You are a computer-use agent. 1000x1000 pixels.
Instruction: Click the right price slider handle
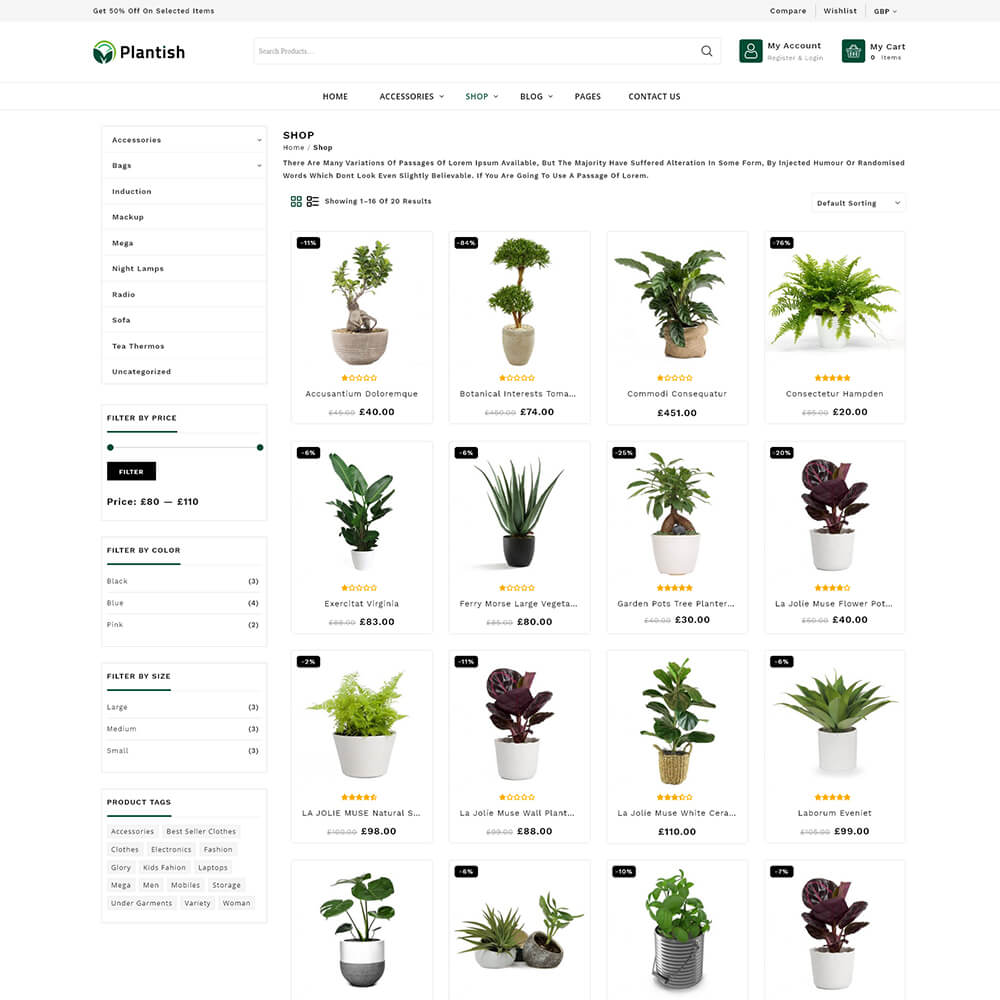pos(260,448)
